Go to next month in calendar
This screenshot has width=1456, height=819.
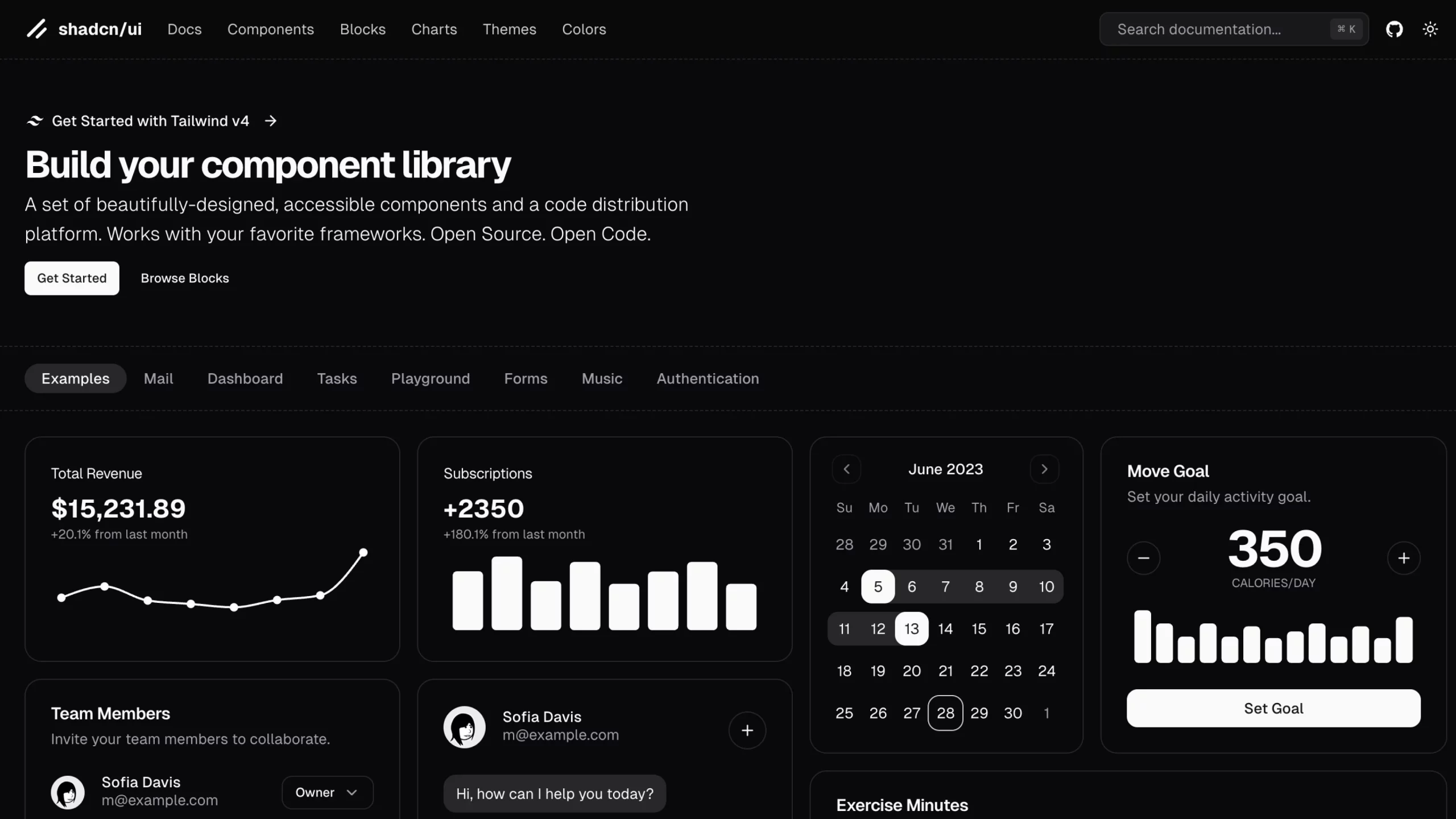(x=1044, y=469)
